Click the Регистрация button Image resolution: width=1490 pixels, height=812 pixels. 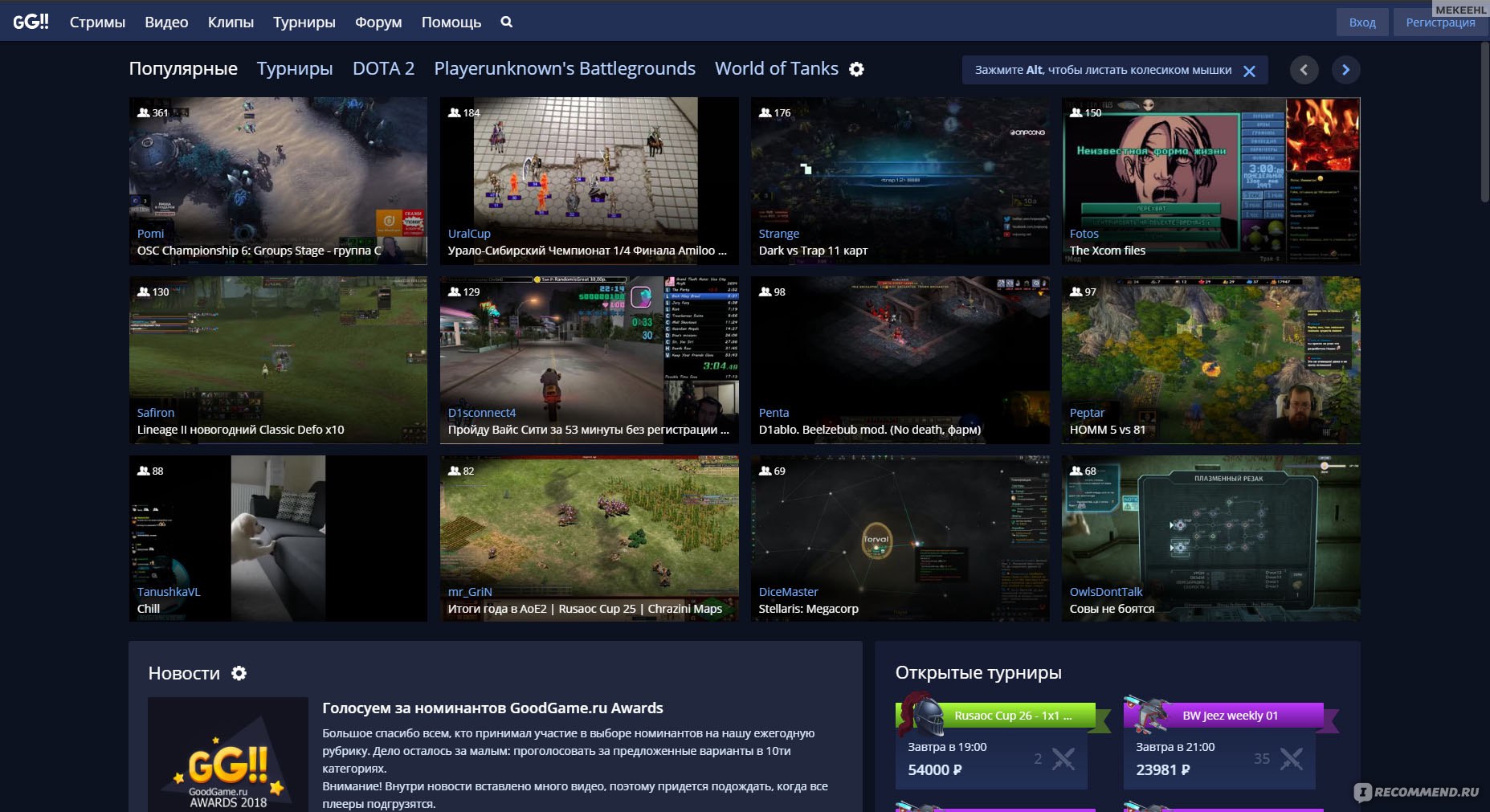click(x=1440, y=22)
